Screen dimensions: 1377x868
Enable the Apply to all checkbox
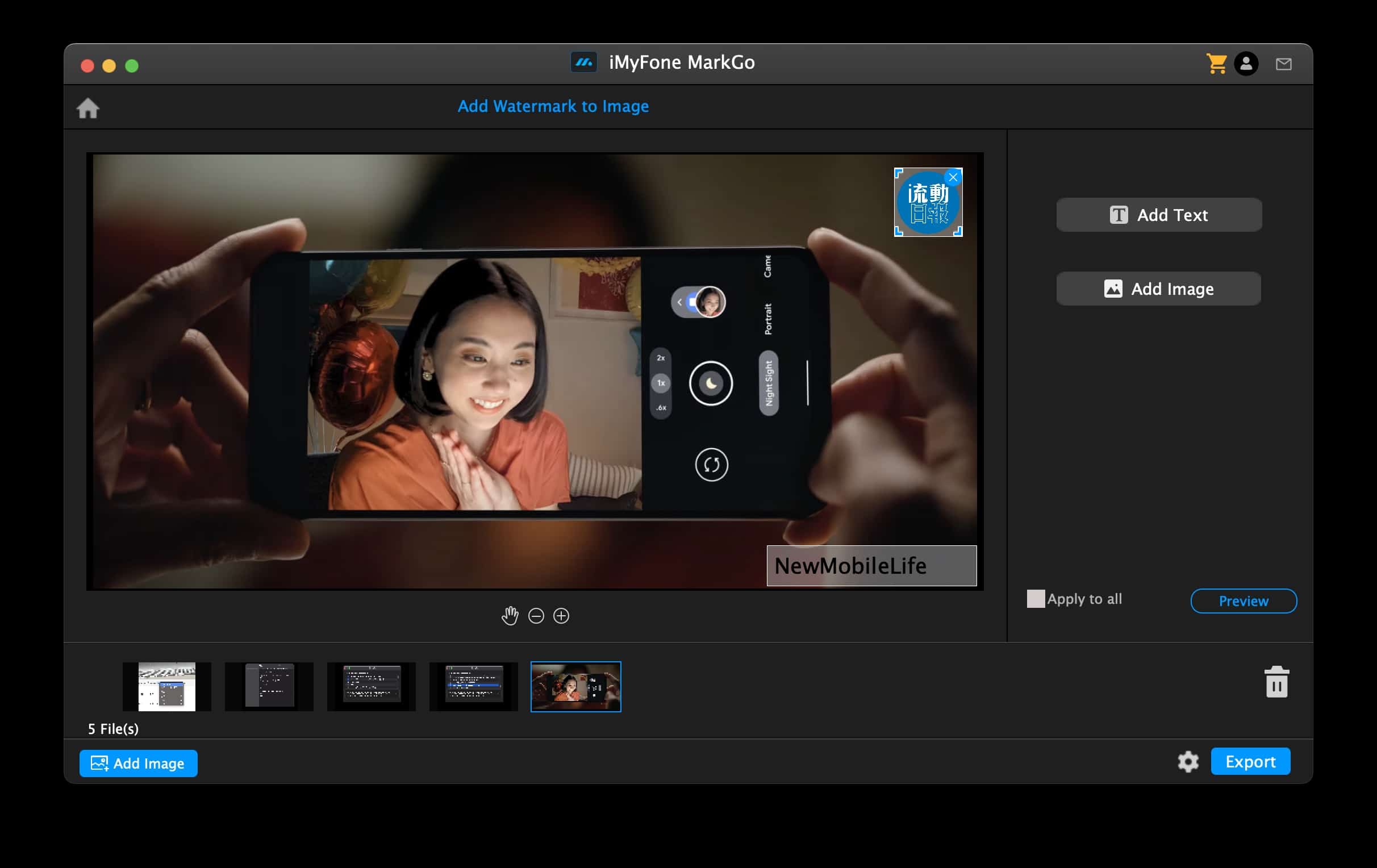[x=1035, y=599]
